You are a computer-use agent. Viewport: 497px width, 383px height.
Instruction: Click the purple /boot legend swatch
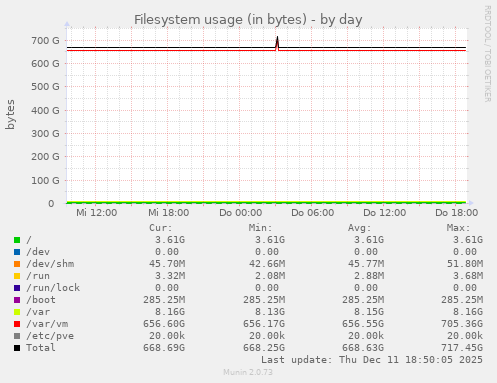17,300
